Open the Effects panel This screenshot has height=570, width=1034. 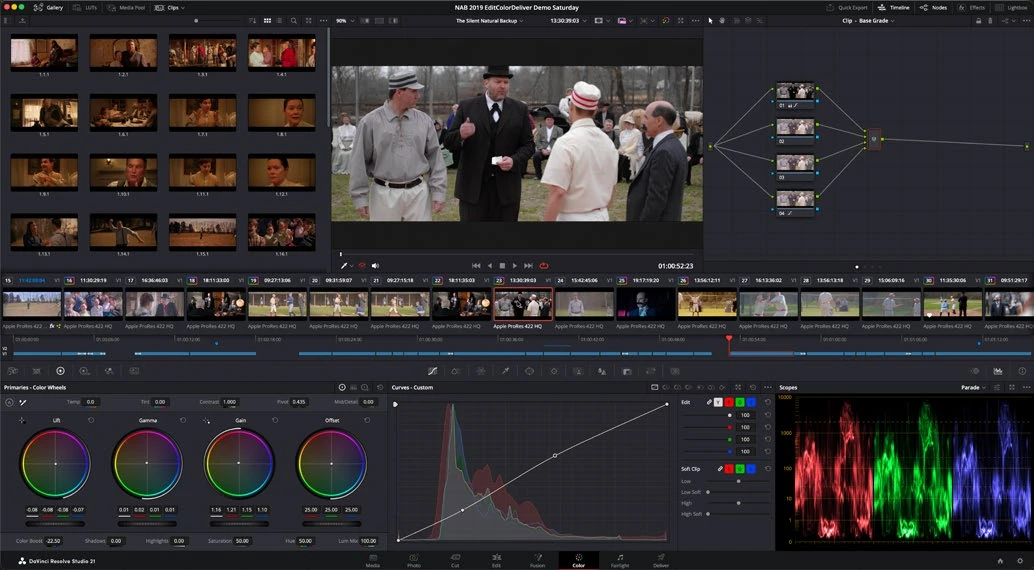click(971, 7)
